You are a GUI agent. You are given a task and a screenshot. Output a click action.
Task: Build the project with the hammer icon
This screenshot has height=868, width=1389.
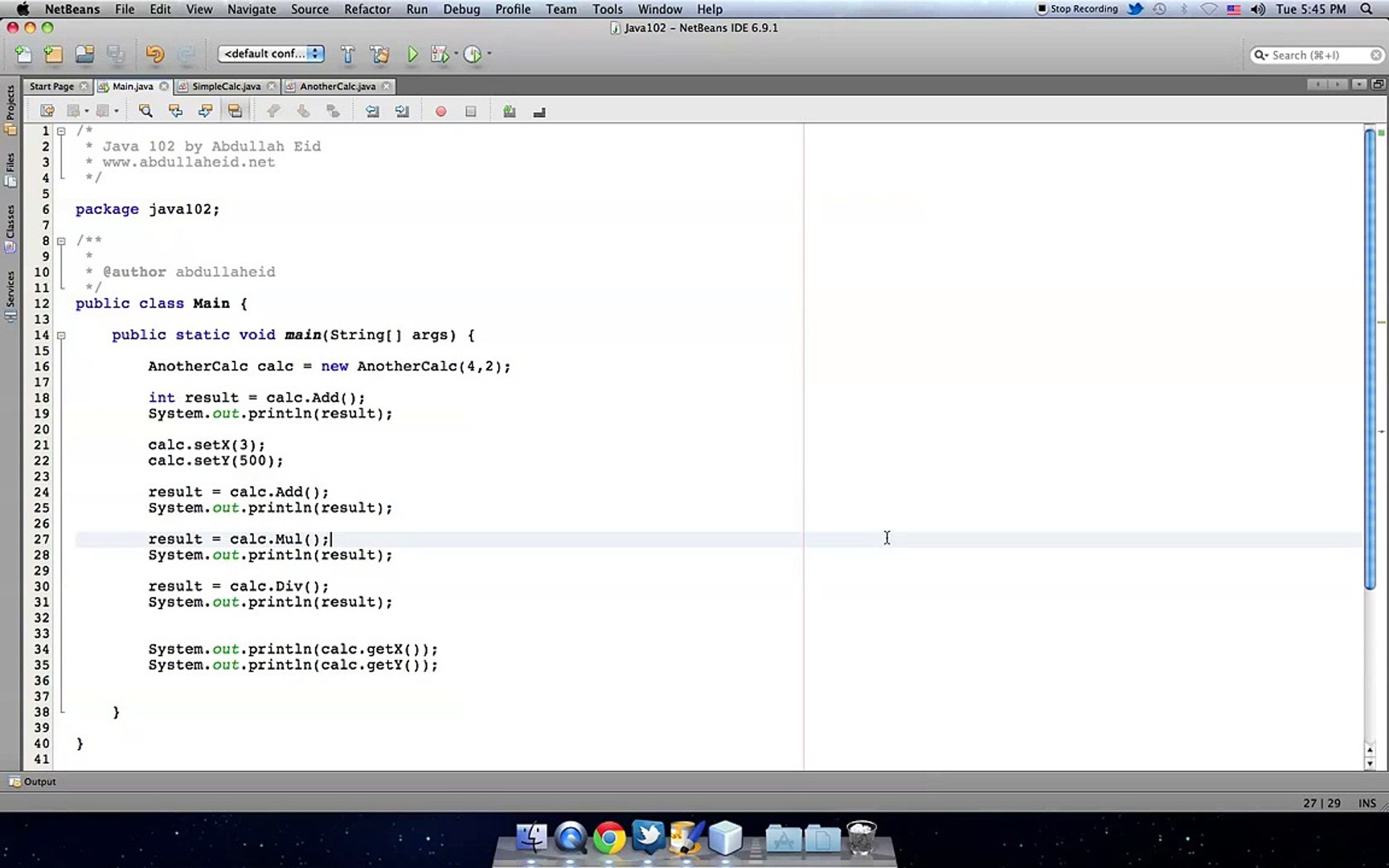pos(347,54)
